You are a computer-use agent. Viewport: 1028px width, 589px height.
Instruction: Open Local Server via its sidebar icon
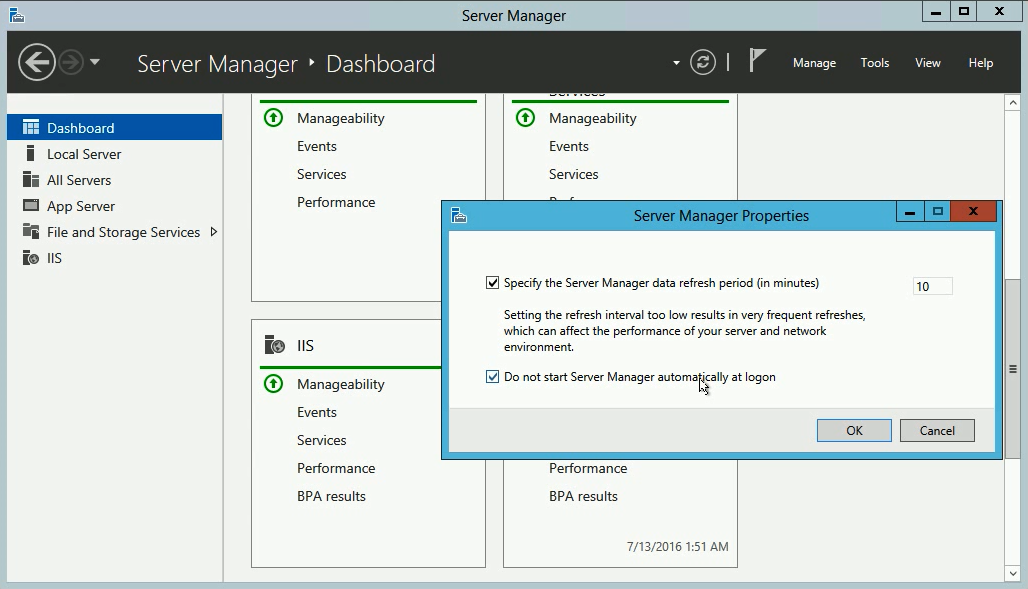(x=30, y=153)
